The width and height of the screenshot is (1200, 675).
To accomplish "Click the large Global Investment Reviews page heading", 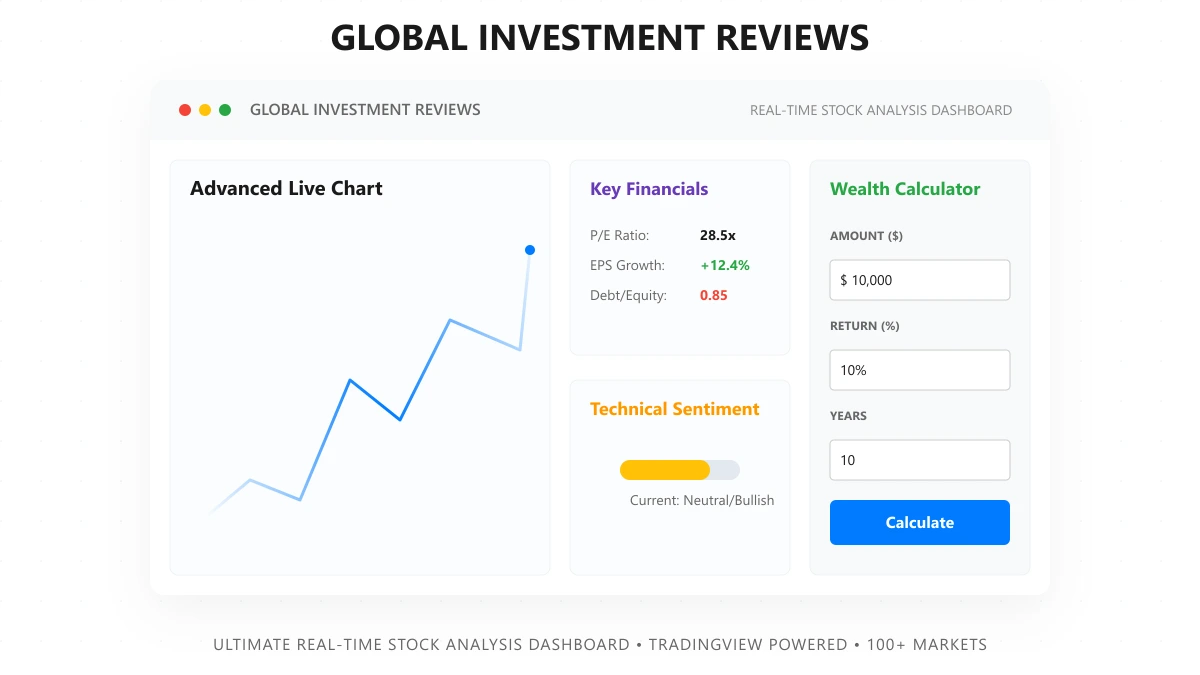I will click(600, 38).
